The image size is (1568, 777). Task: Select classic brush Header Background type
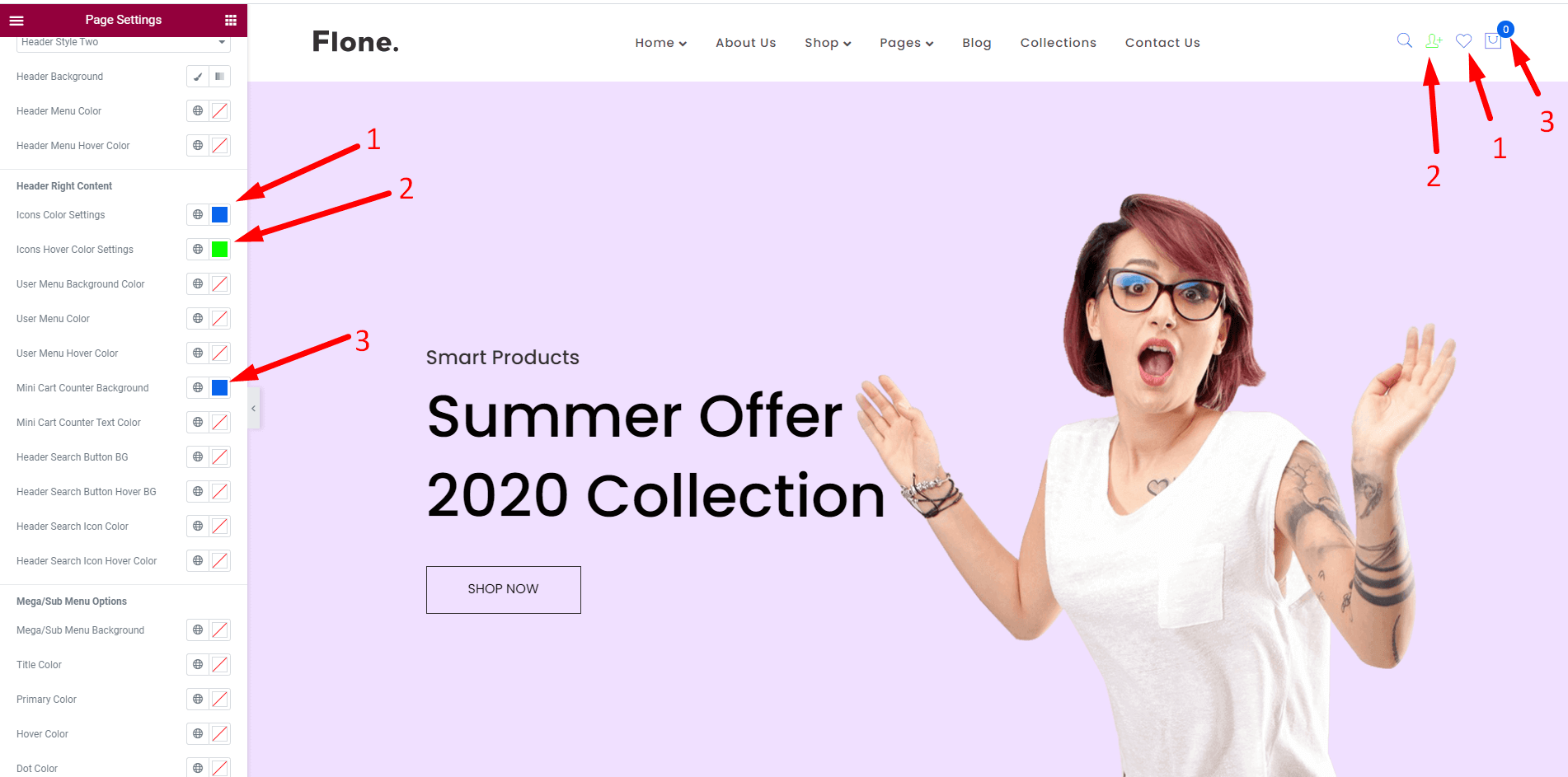pos(198,77)
